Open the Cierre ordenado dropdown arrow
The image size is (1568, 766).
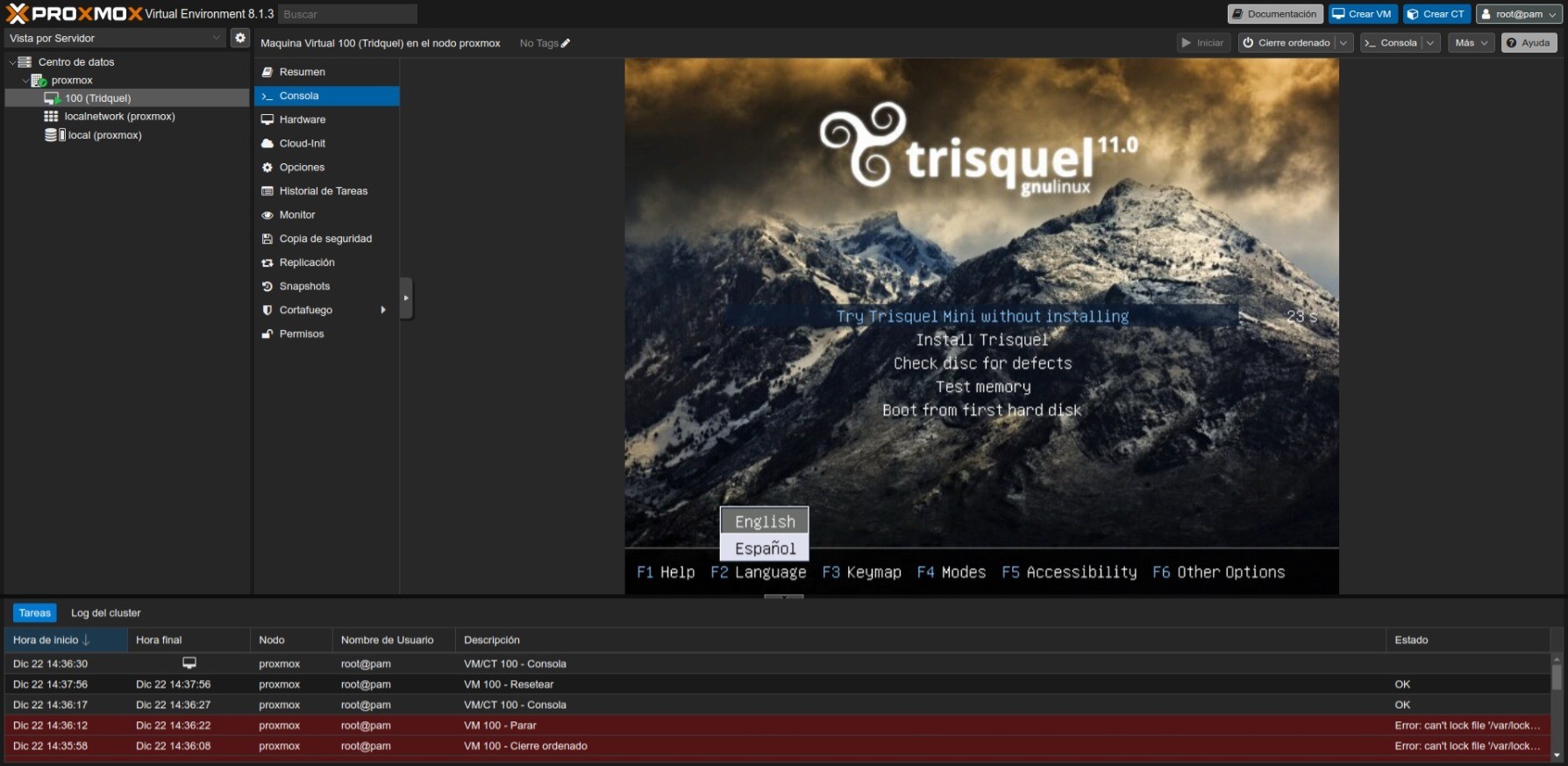tap(1343, 43)
